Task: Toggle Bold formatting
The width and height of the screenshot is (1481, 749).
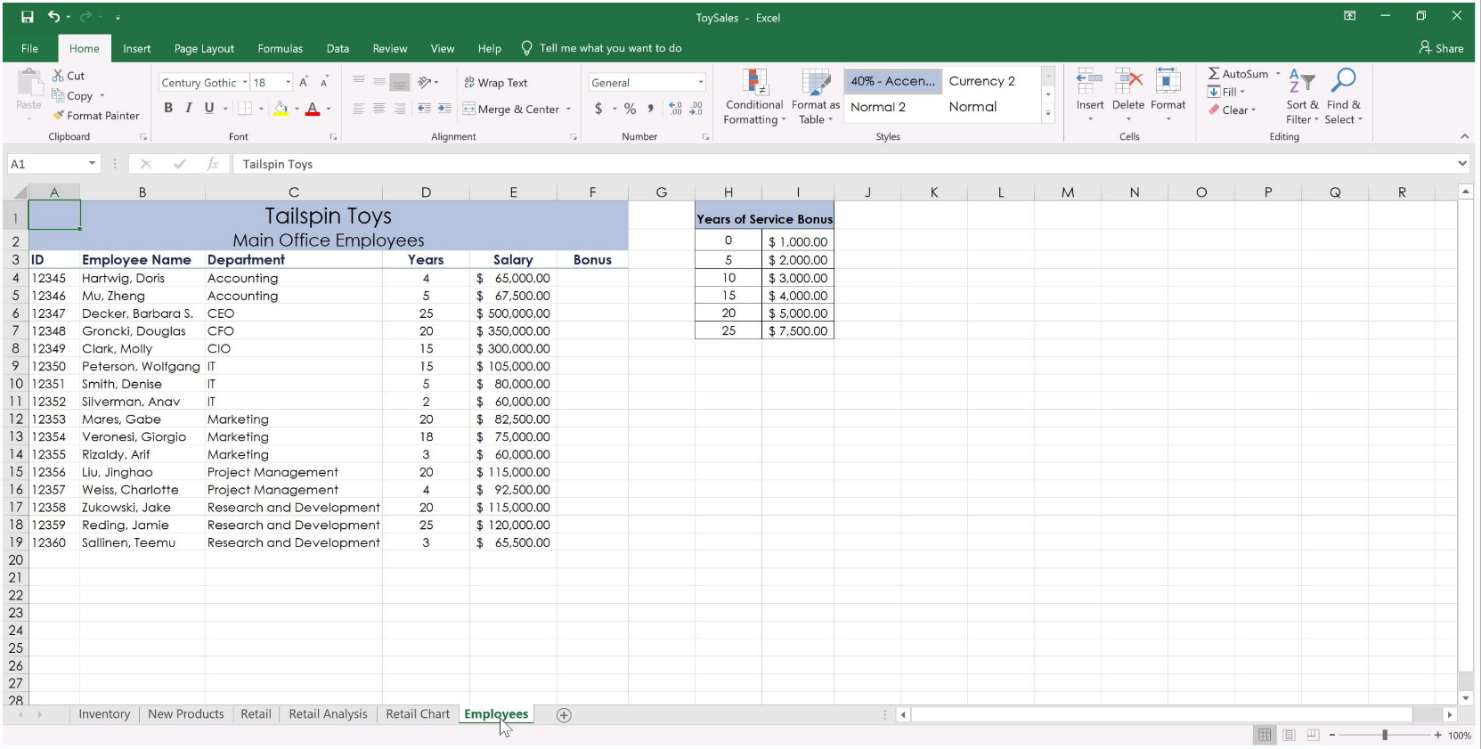Action: [x=168, y=109]
